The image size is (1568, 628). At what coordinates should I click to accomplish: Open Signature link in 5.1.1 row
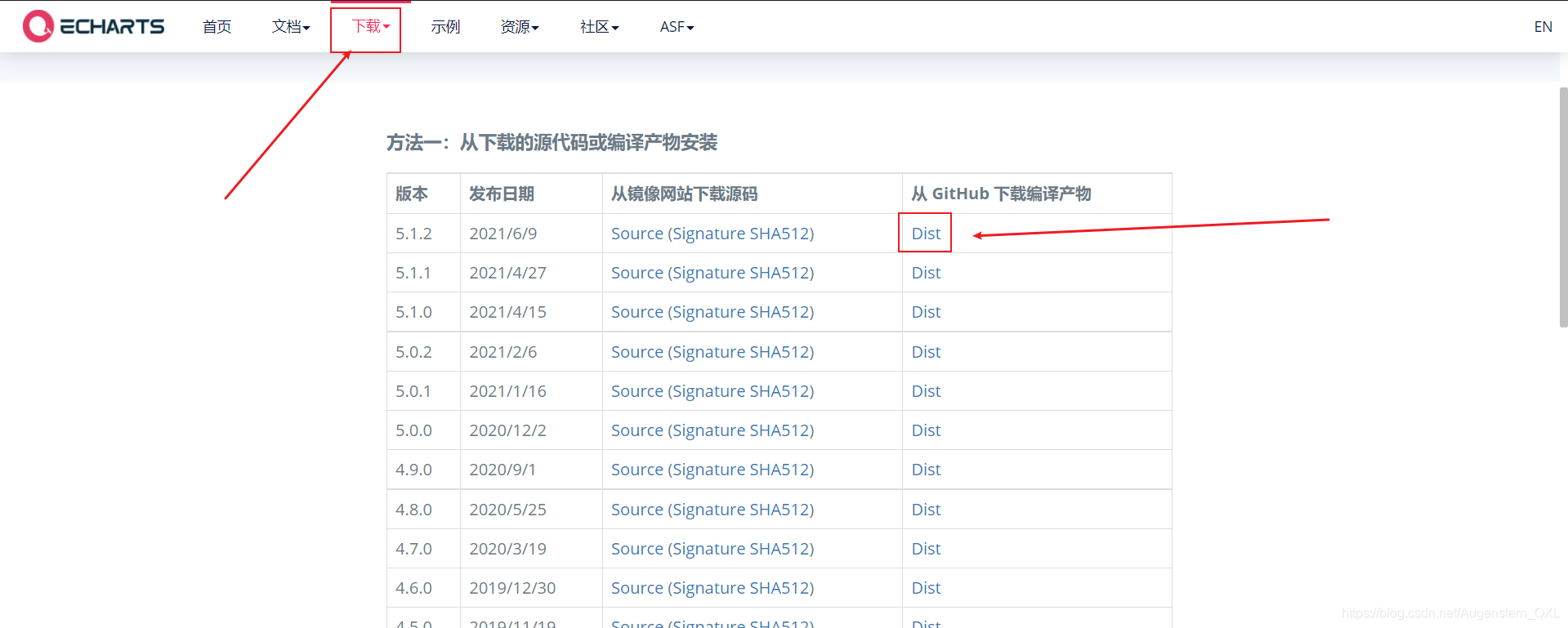pos(709,273)
